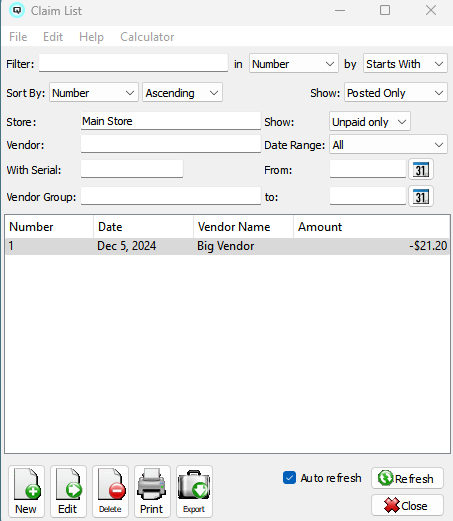453x521 pixels.
Task: Click the Delete claim icon
Action: [x=110, y=491]
